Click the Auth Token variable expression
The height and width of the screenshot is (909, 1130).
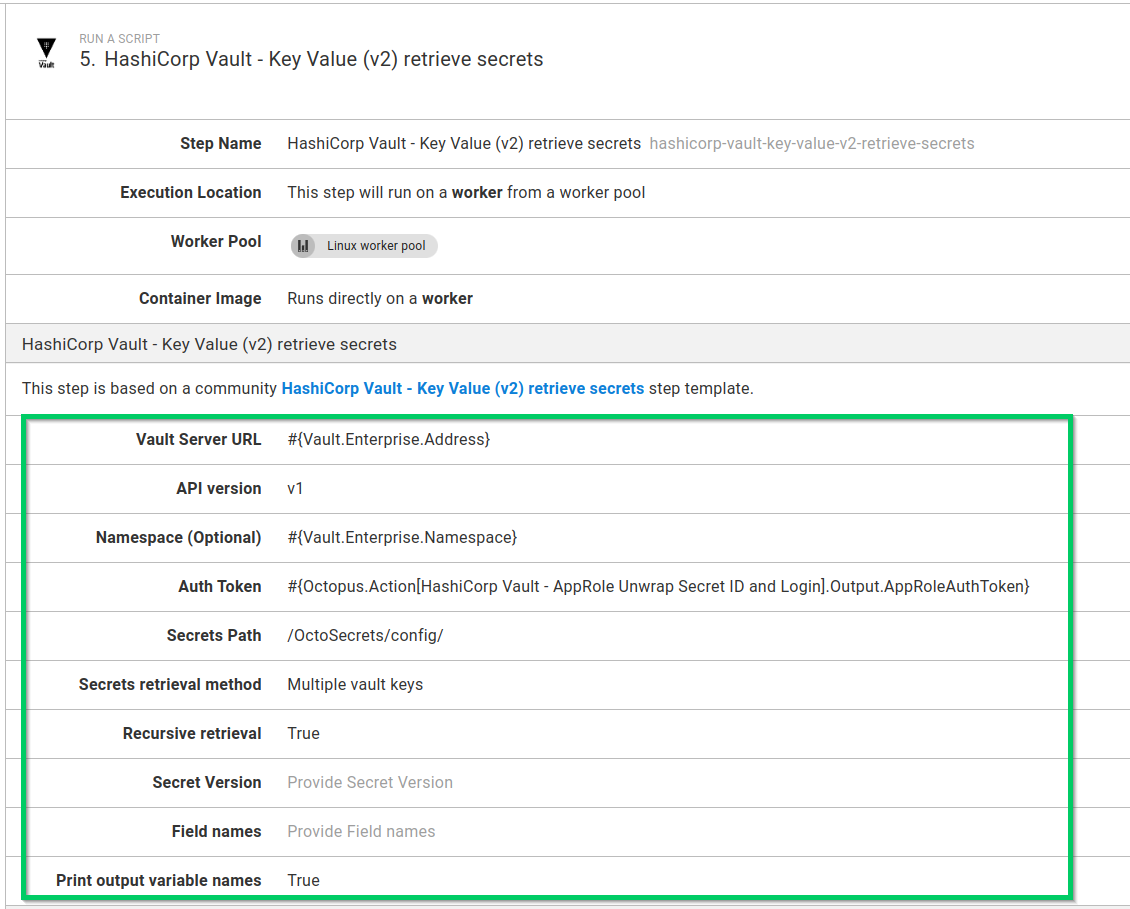657,586
